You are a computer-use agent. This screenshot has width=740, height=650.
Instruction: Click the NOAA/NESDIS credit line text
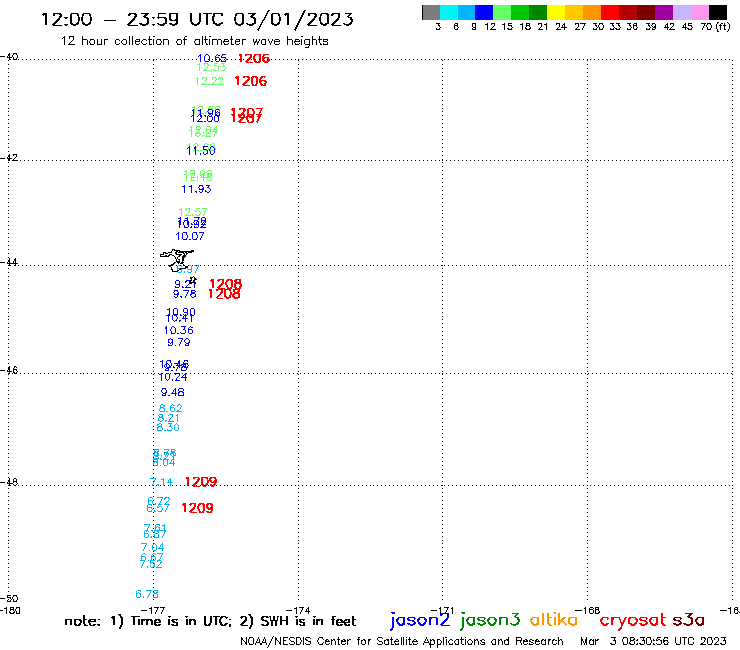pos(402,641)
